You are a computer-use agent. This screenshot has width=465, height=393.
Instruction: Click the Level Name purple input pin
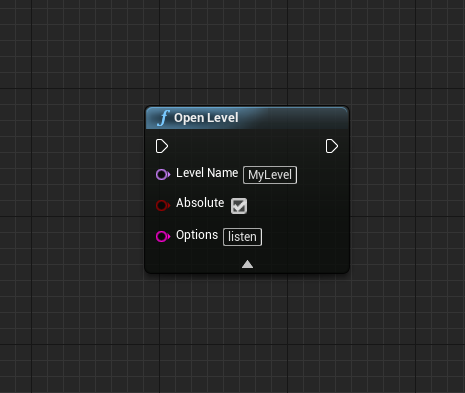tap(163, 174)
